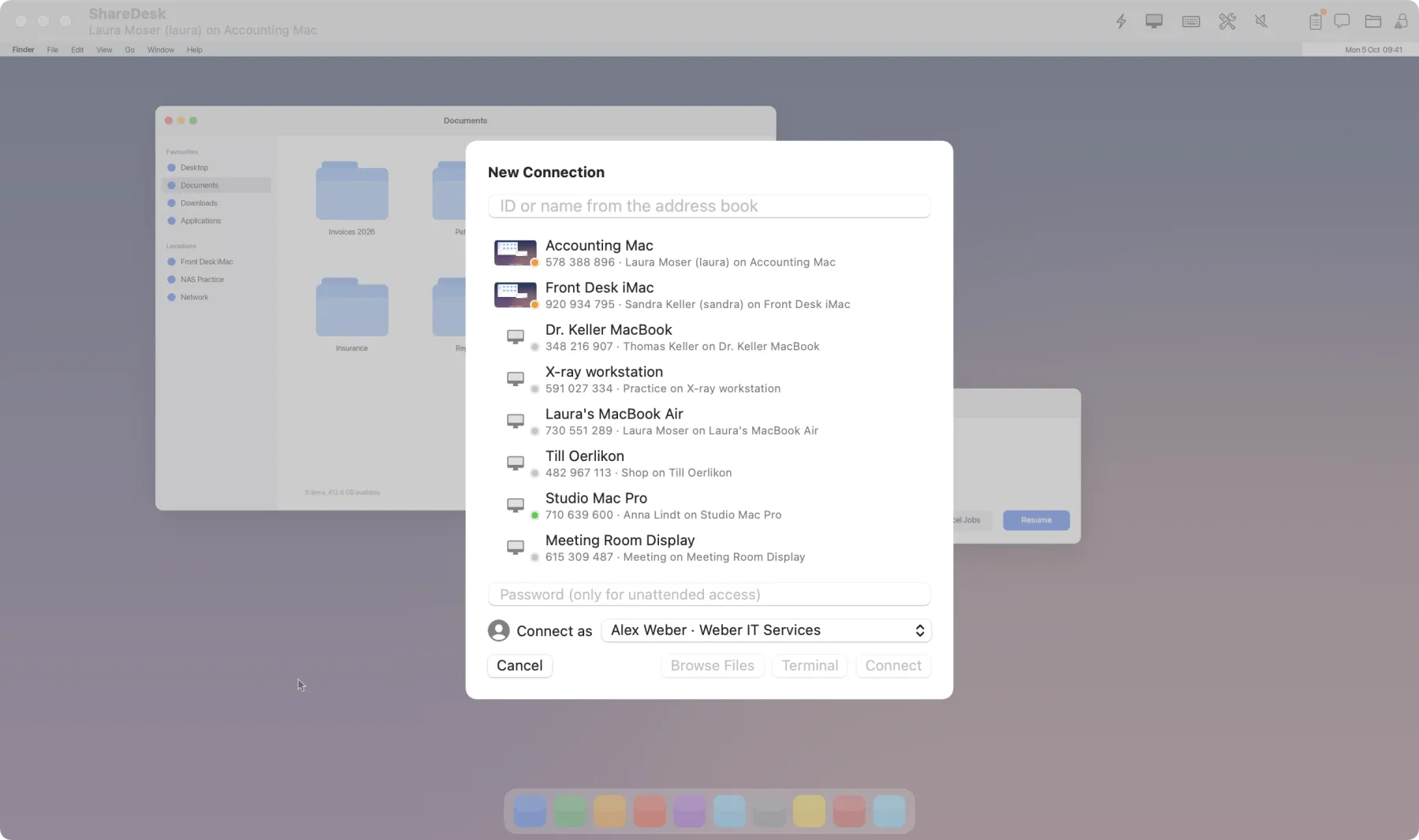Click the user avatar icon beside Connect as
This screenshot has width=1419, height=840.
(499, 630)
